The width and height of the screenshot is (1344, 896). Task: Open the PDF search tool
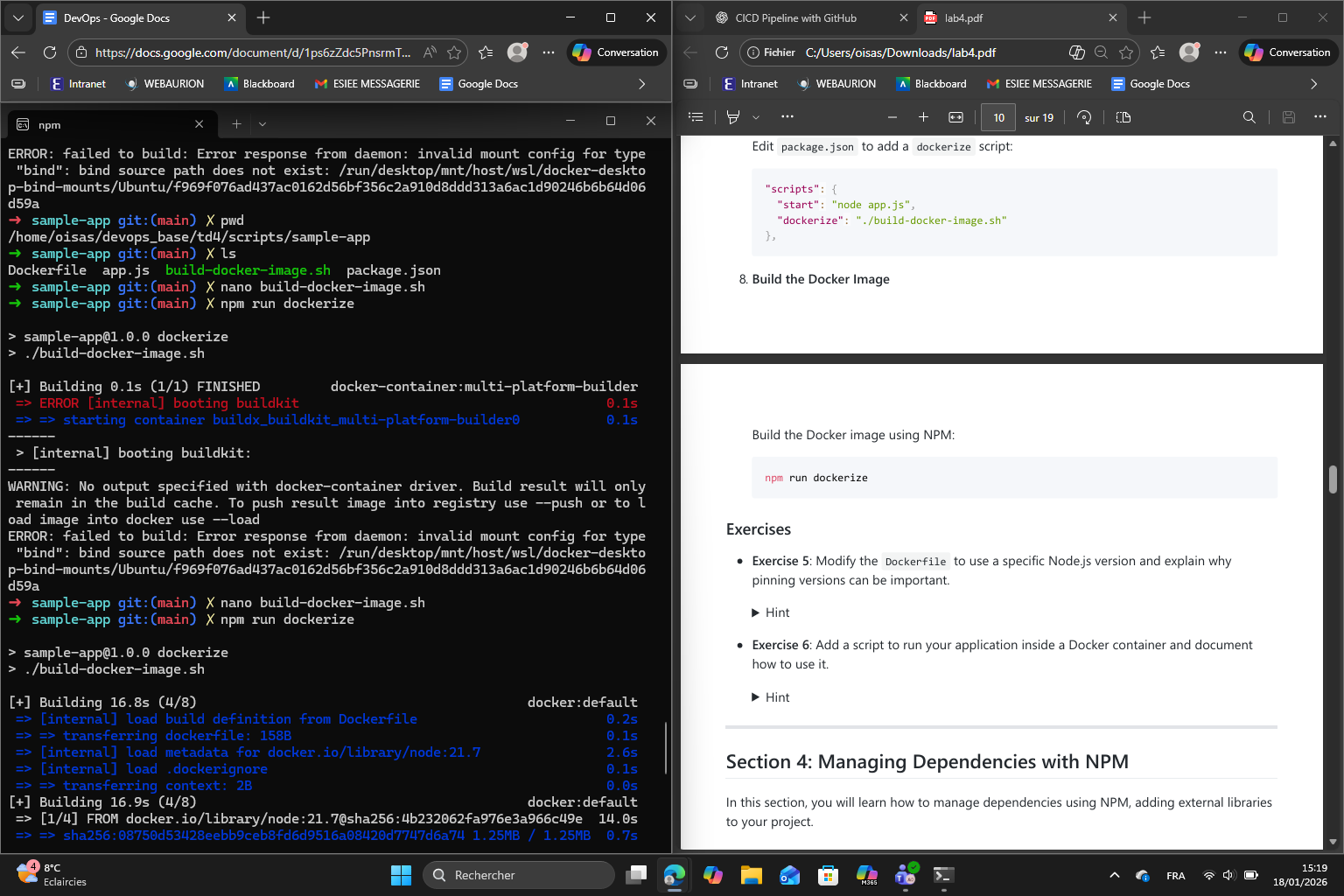click(x=1249, y=116)
